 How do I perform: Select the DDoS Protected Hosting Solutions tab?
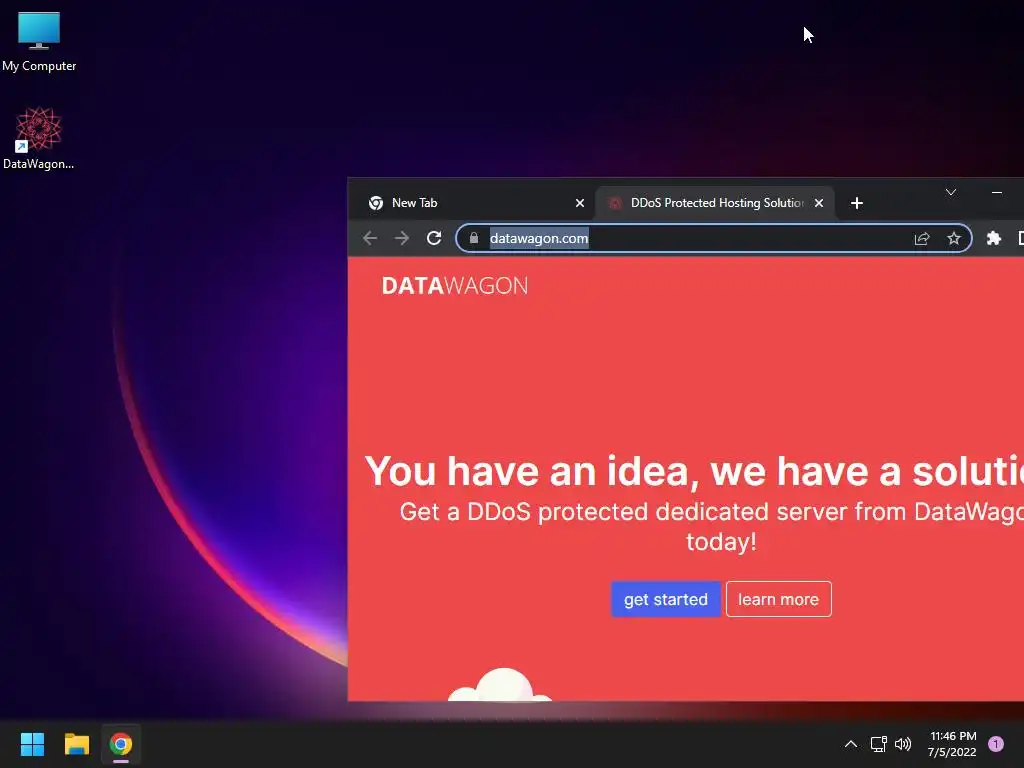[x=715, y=203]
